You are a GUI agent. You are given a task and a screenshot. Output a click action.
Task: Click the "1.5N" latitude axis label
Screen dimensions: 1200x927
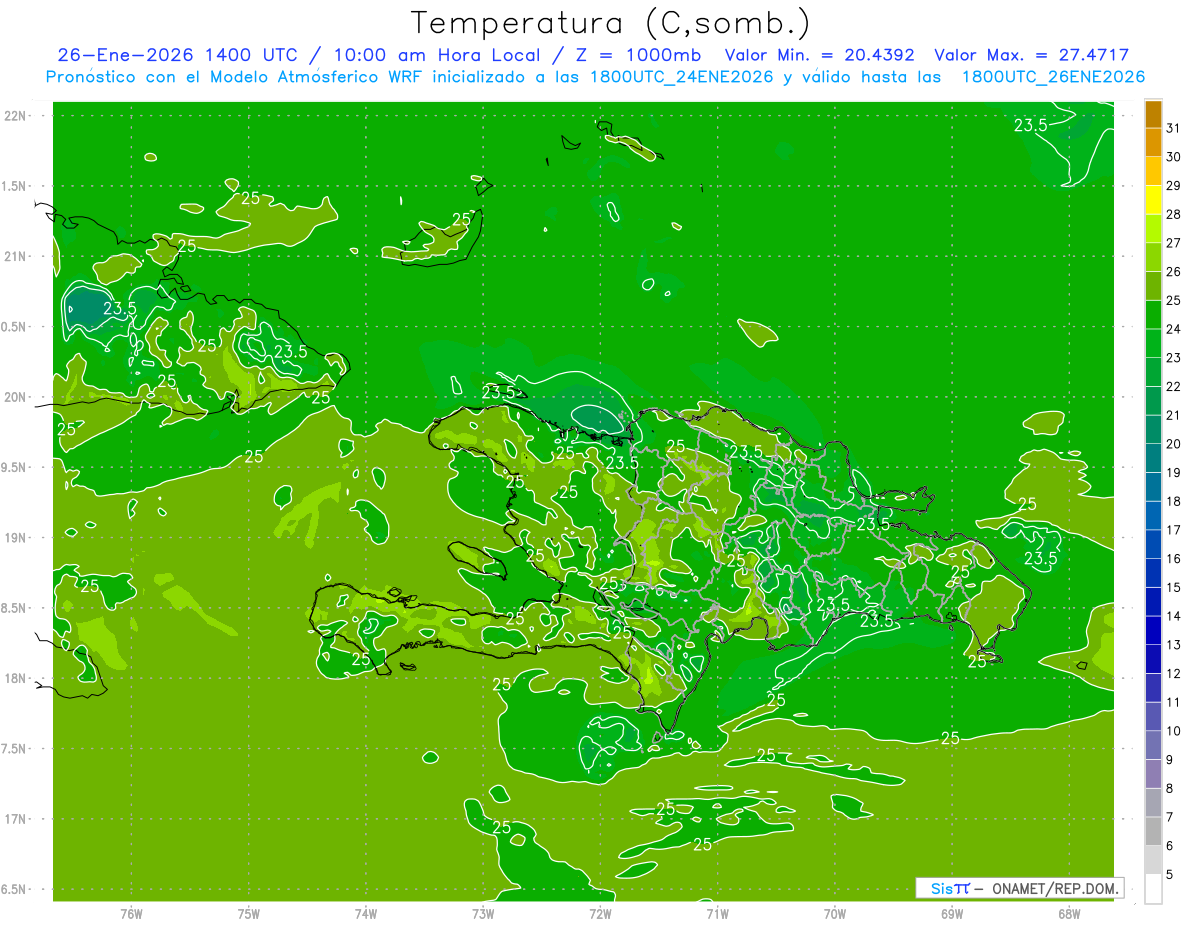[x=15, y=186]
